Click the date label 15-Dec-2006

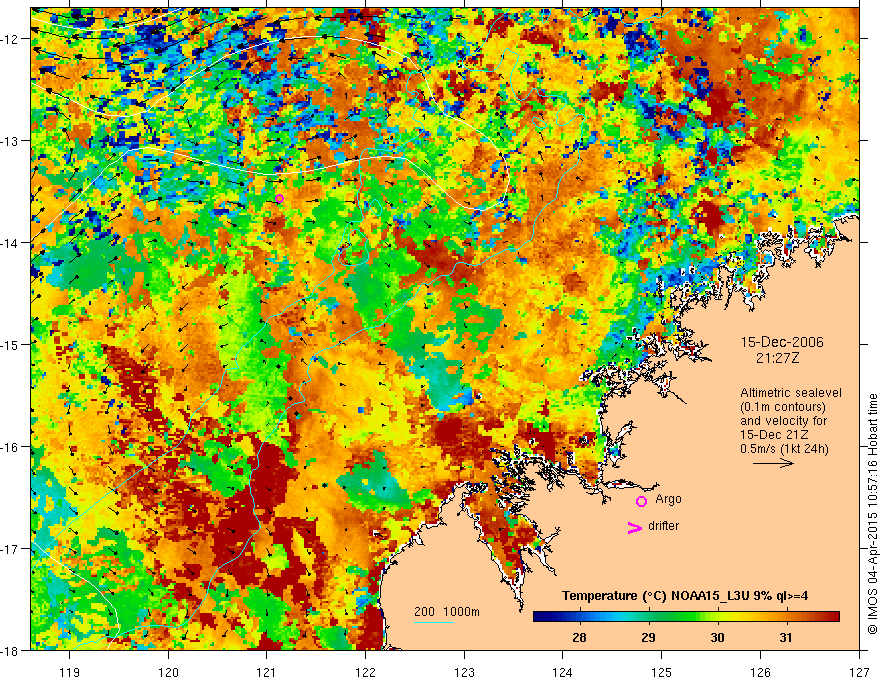pos(782,342)
